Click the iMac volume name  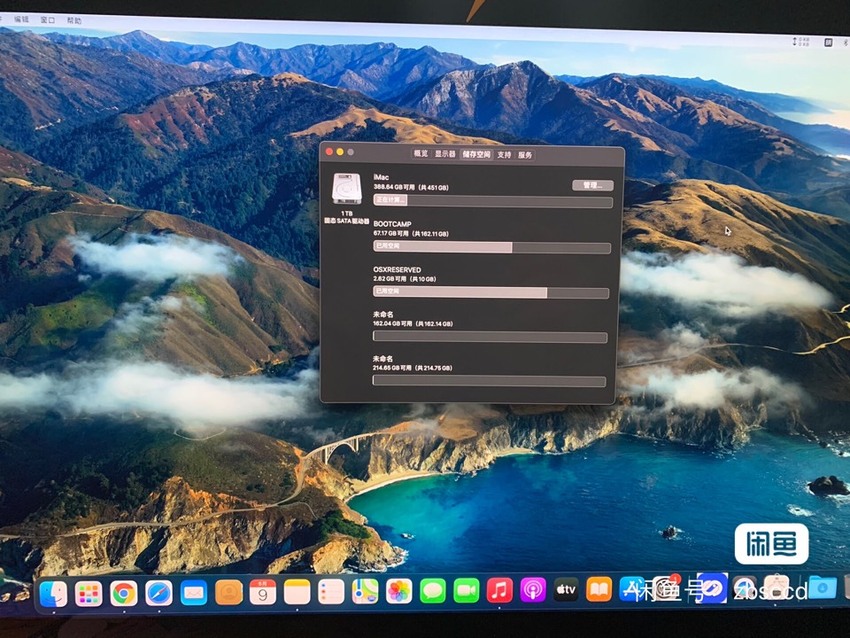381,177
